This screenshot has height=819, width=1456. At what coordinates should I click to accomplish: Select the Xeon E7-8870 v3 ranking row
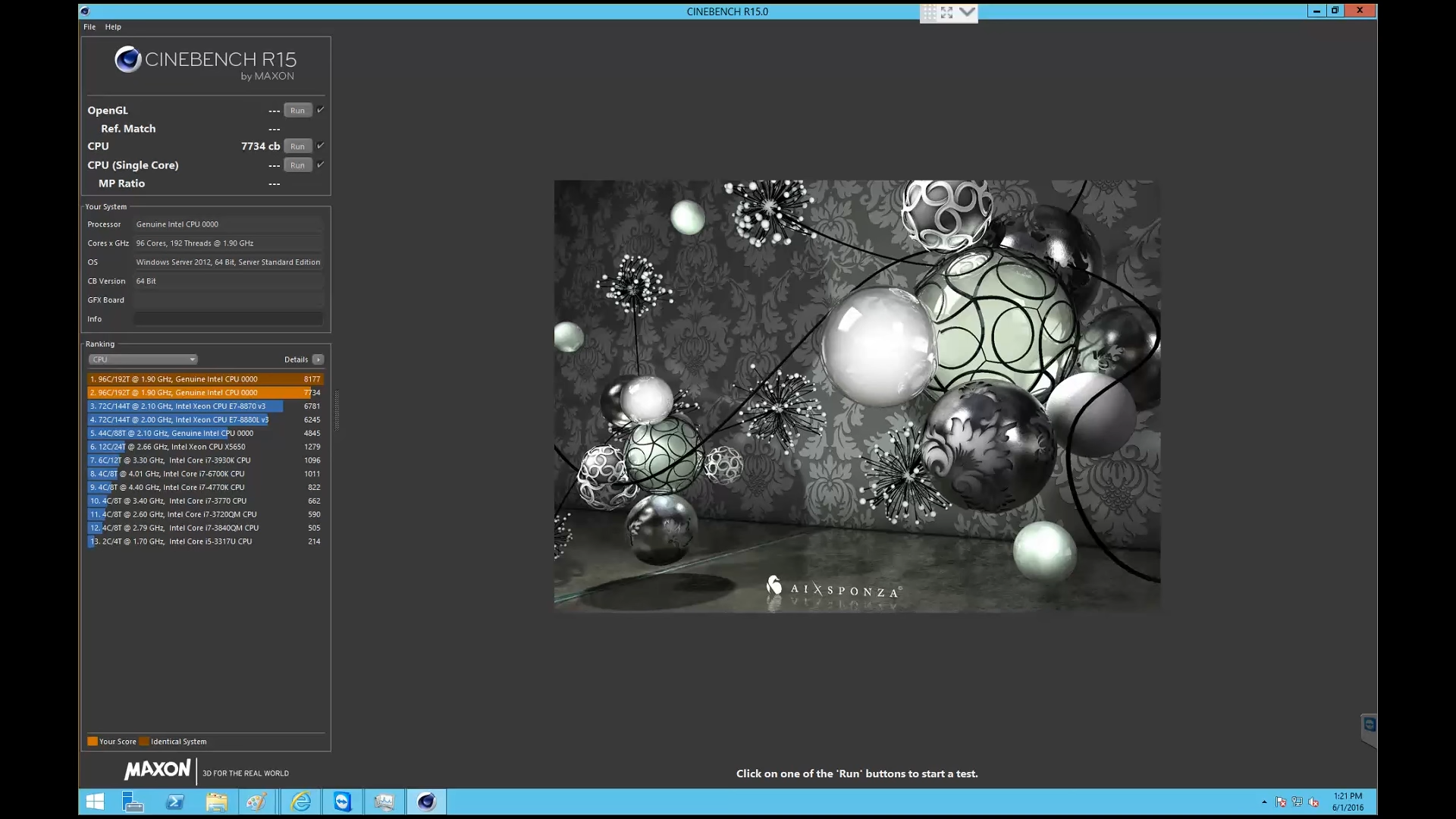pos(206,406)
